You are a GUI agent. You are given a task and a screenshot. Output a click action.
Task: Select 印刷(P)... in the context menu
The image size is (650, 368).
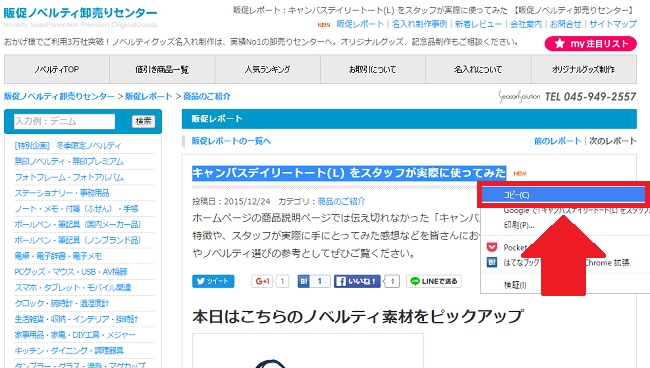click(519, 225)
